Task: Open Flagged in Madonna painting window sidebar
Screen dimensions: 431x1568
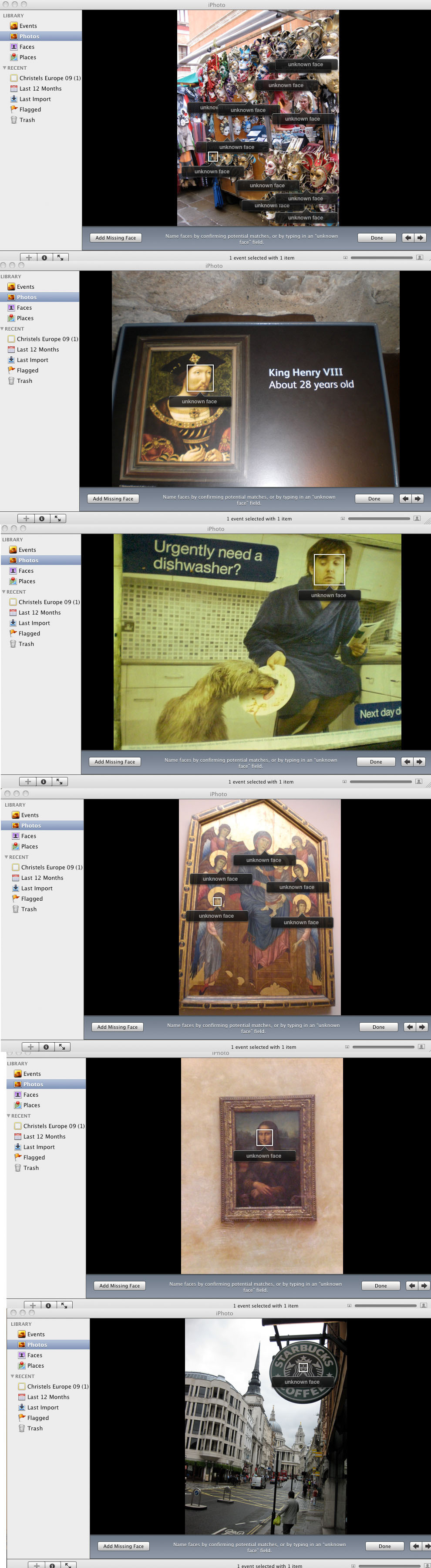Action: tap(32, 899)
